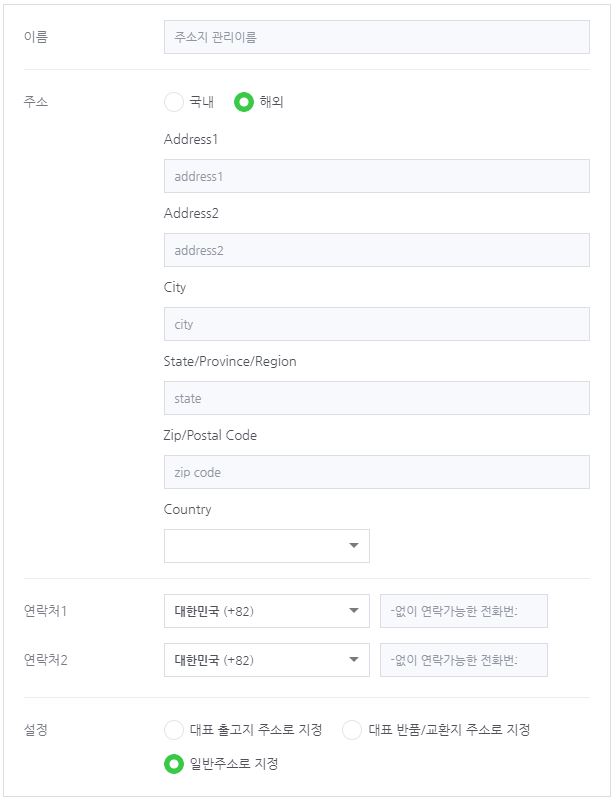Viewport: 616px width, 801px height.
Task: Open the 연락처2 대한민국 (+82) dropdown
Action: tap(267, 660)
